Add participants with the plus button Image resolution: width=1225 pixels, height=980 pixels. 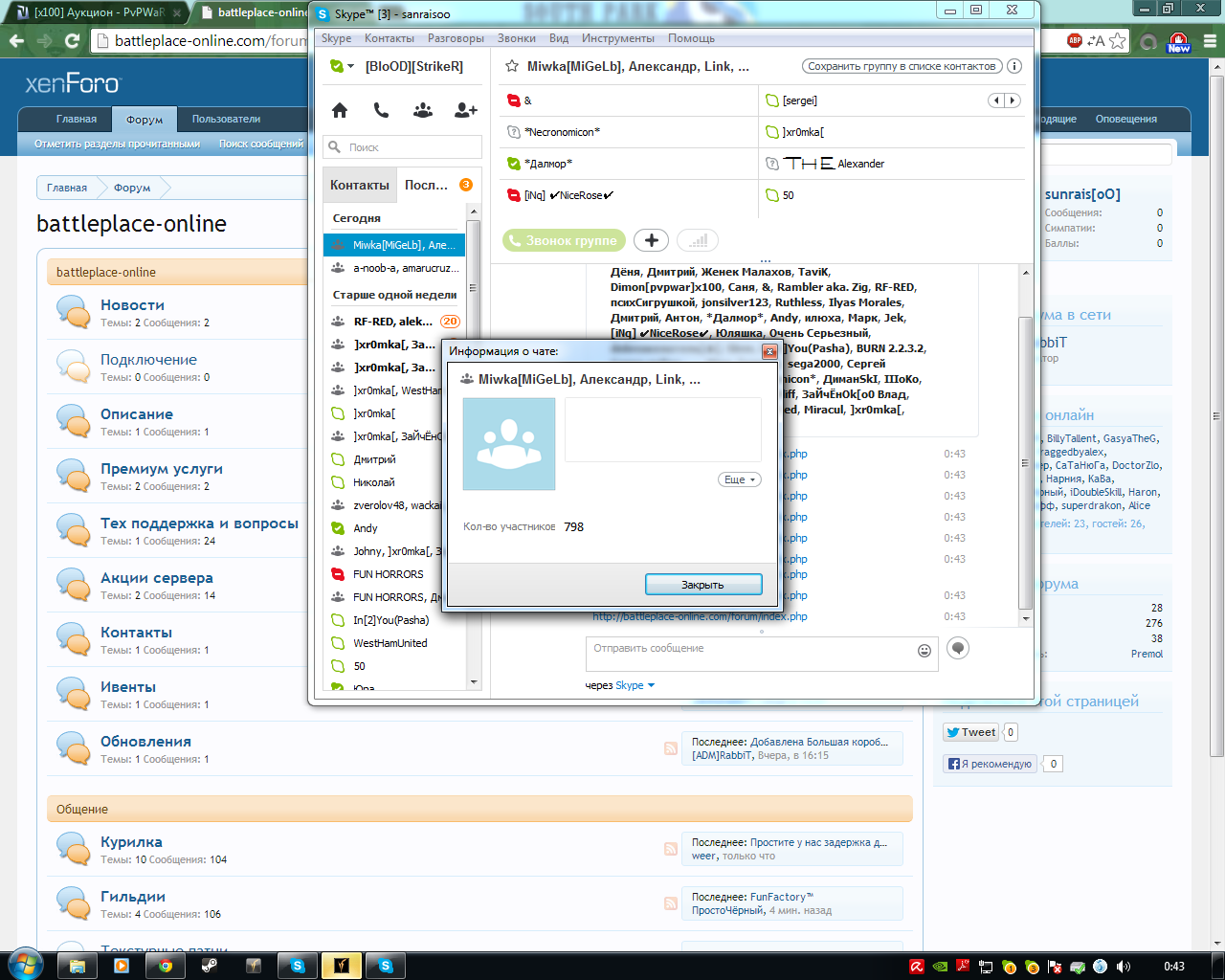[x=651, y=240]
